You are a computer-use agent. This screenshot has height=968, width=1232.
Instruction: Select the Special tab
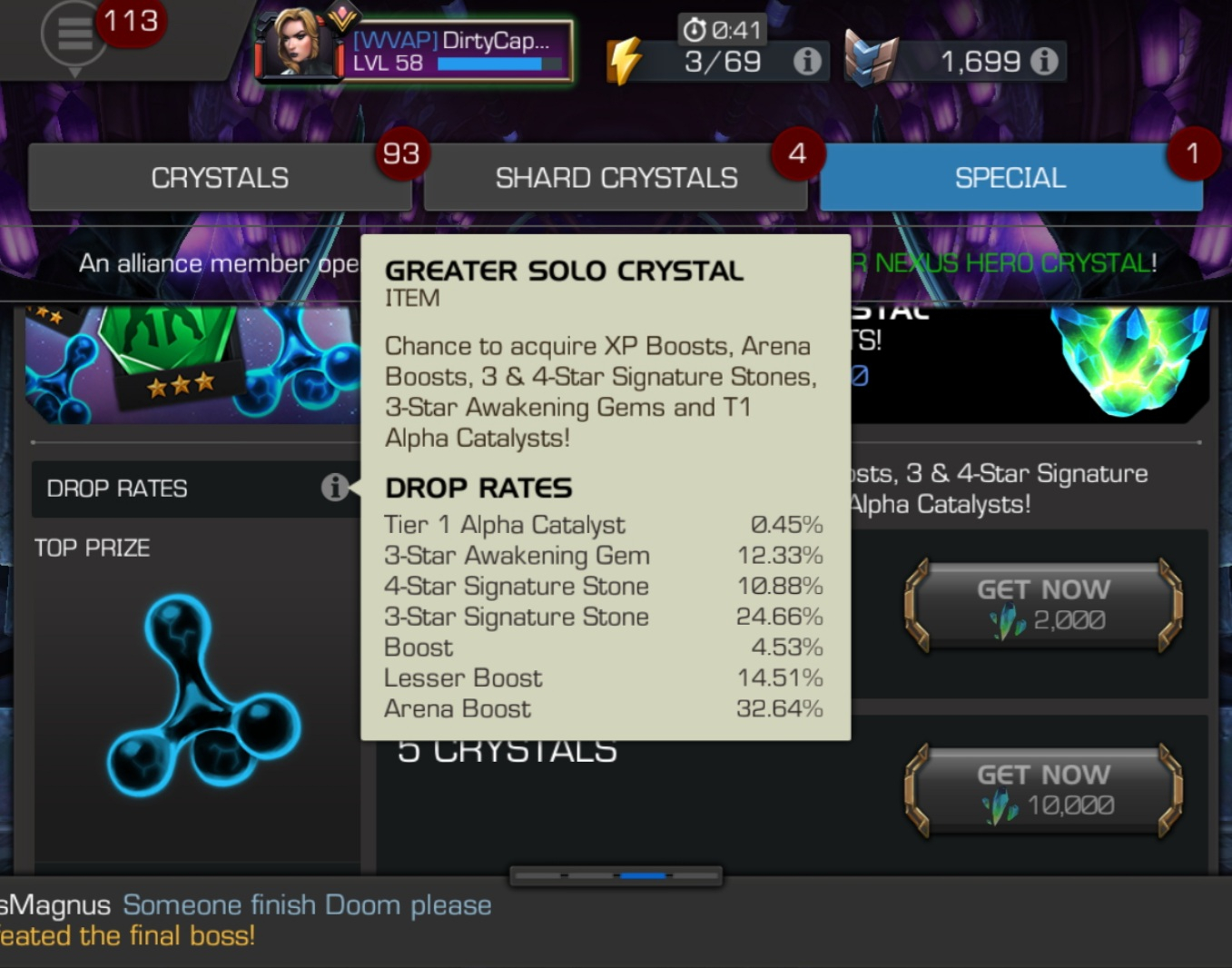1010,177
